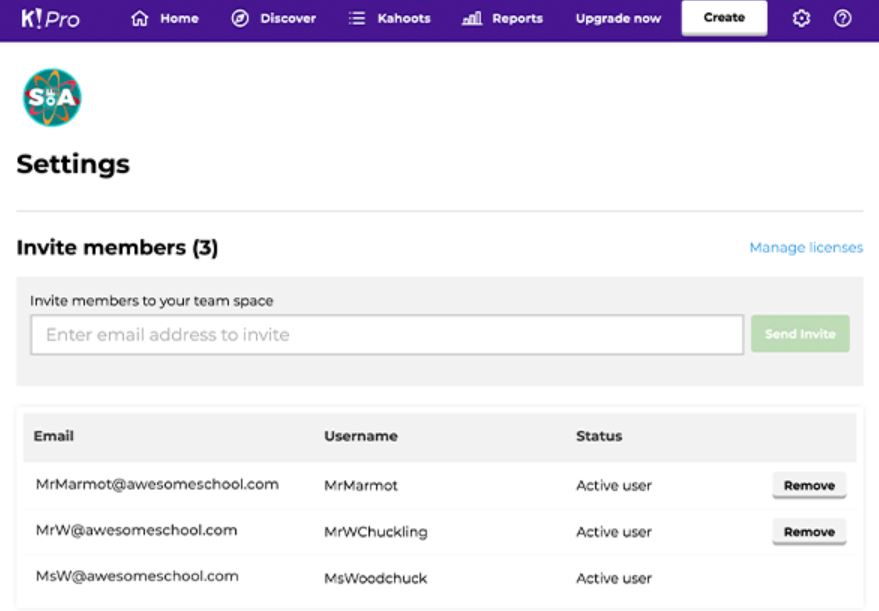Select the MrMarmot@awesomeschool.com email

(x=157, y=484)
